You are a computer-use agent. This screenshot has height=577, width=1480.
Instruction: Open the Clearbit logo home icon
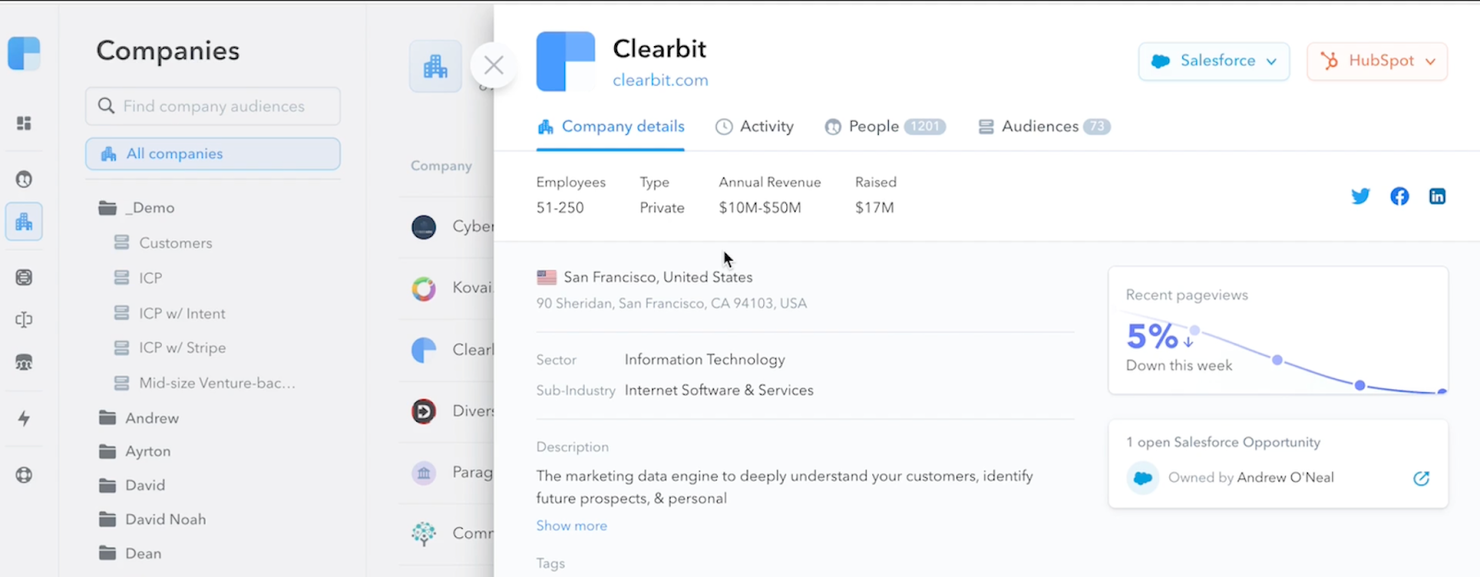[23, 52]
